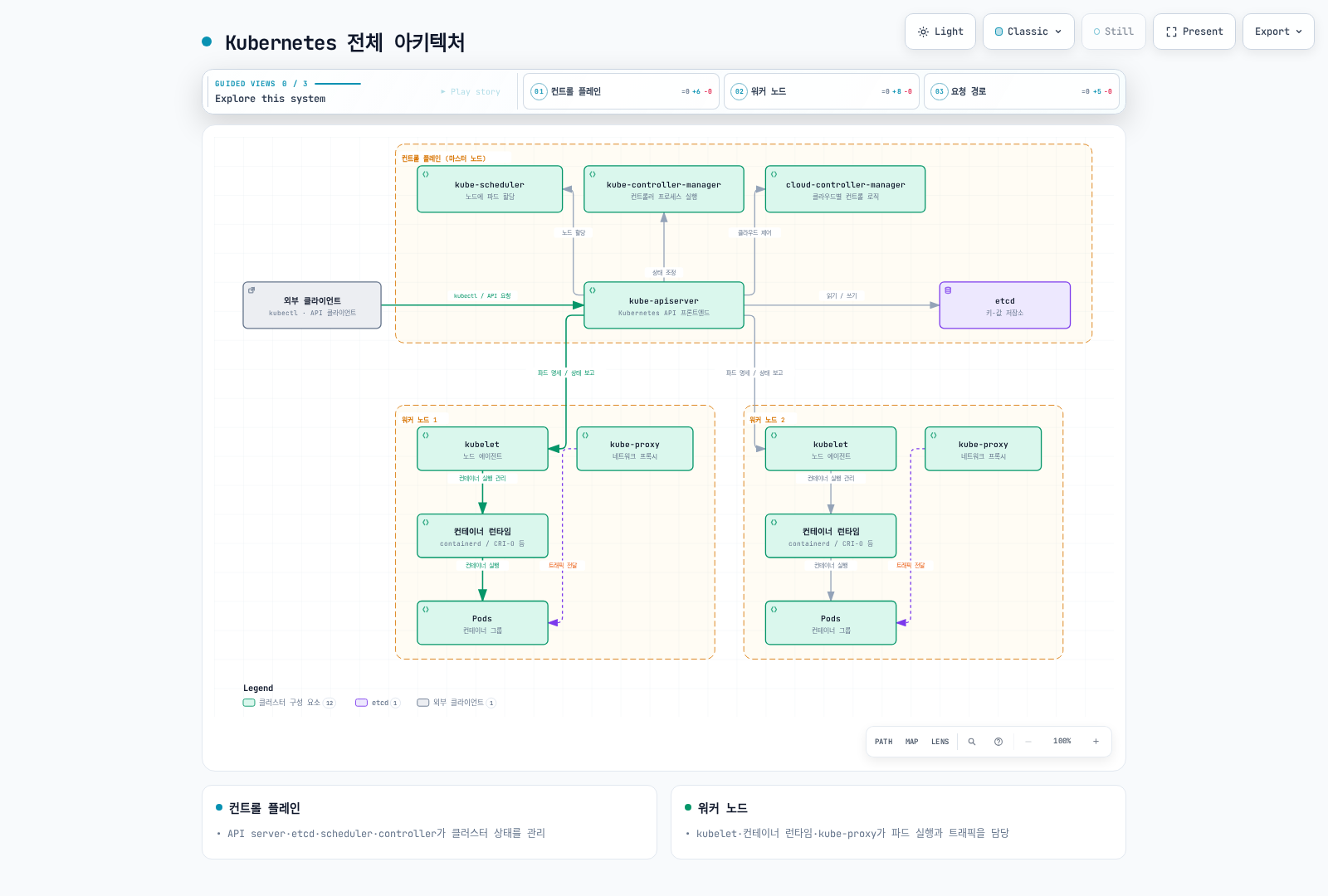Select the kube-apiserver node
Screen dimensions: 1328x896
click(x=664, y=305)
